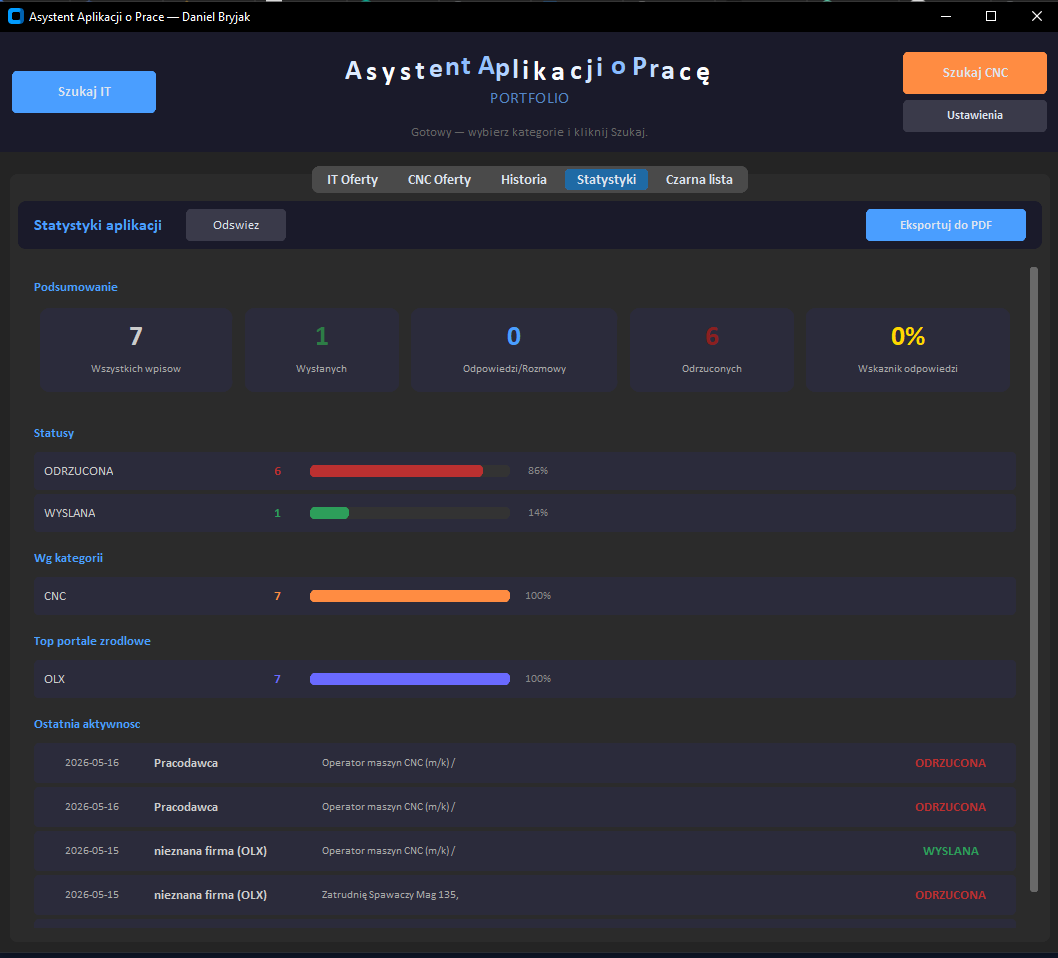Click the Wg kategorii section heading
The height and width of the screenshot is (958, 1058).
pos(68,558)
